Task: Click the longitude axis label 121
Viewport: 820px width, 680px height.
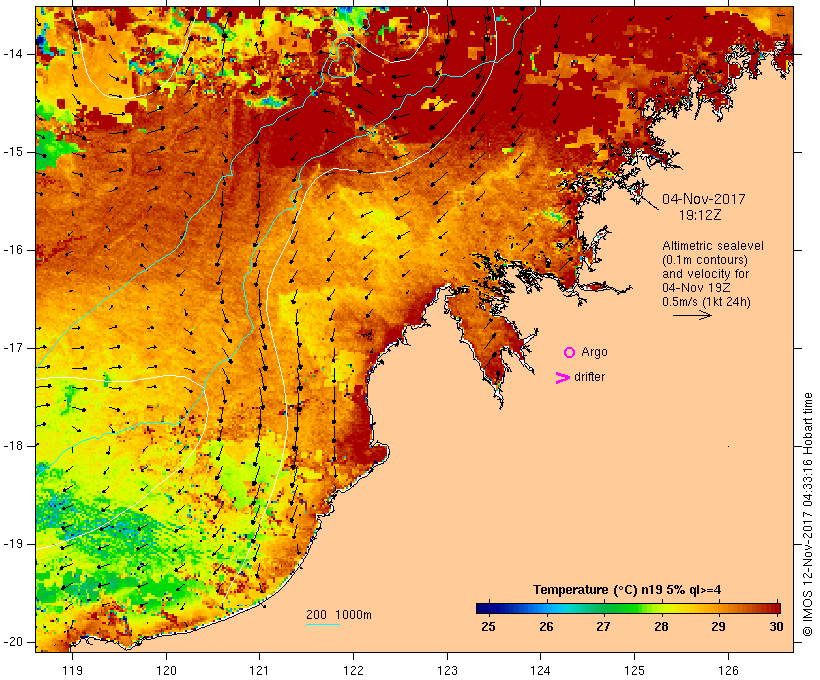Action: tap(259, 670)
